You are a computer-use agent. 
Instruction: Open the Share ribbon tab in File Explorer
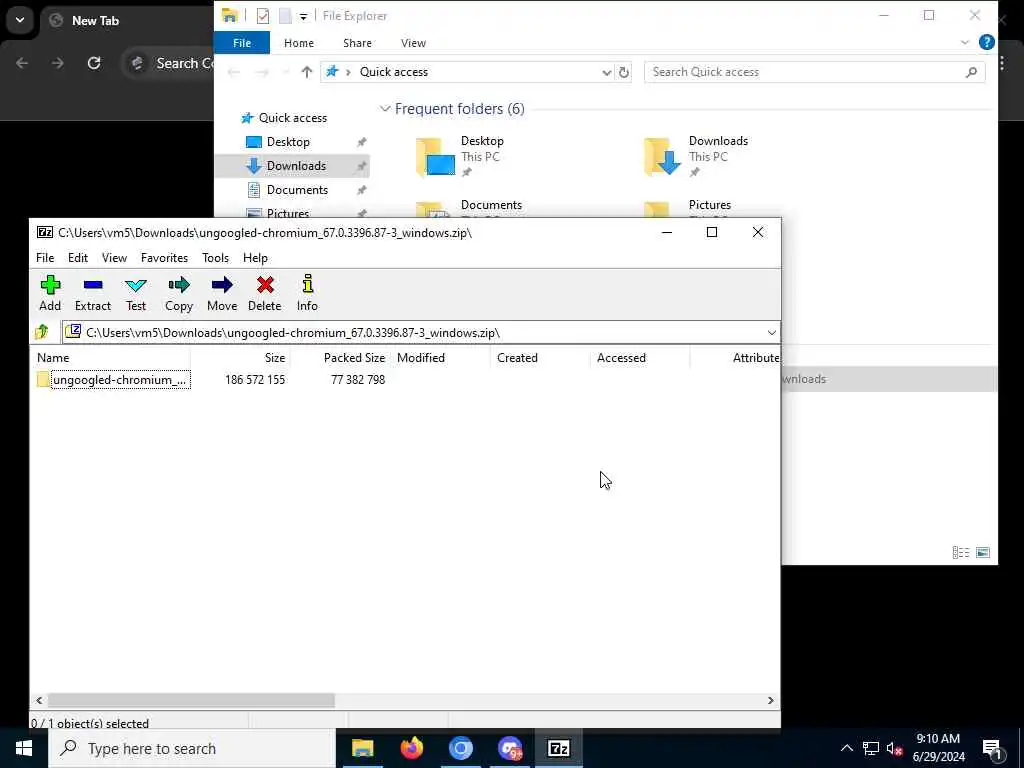coord(357,43)
